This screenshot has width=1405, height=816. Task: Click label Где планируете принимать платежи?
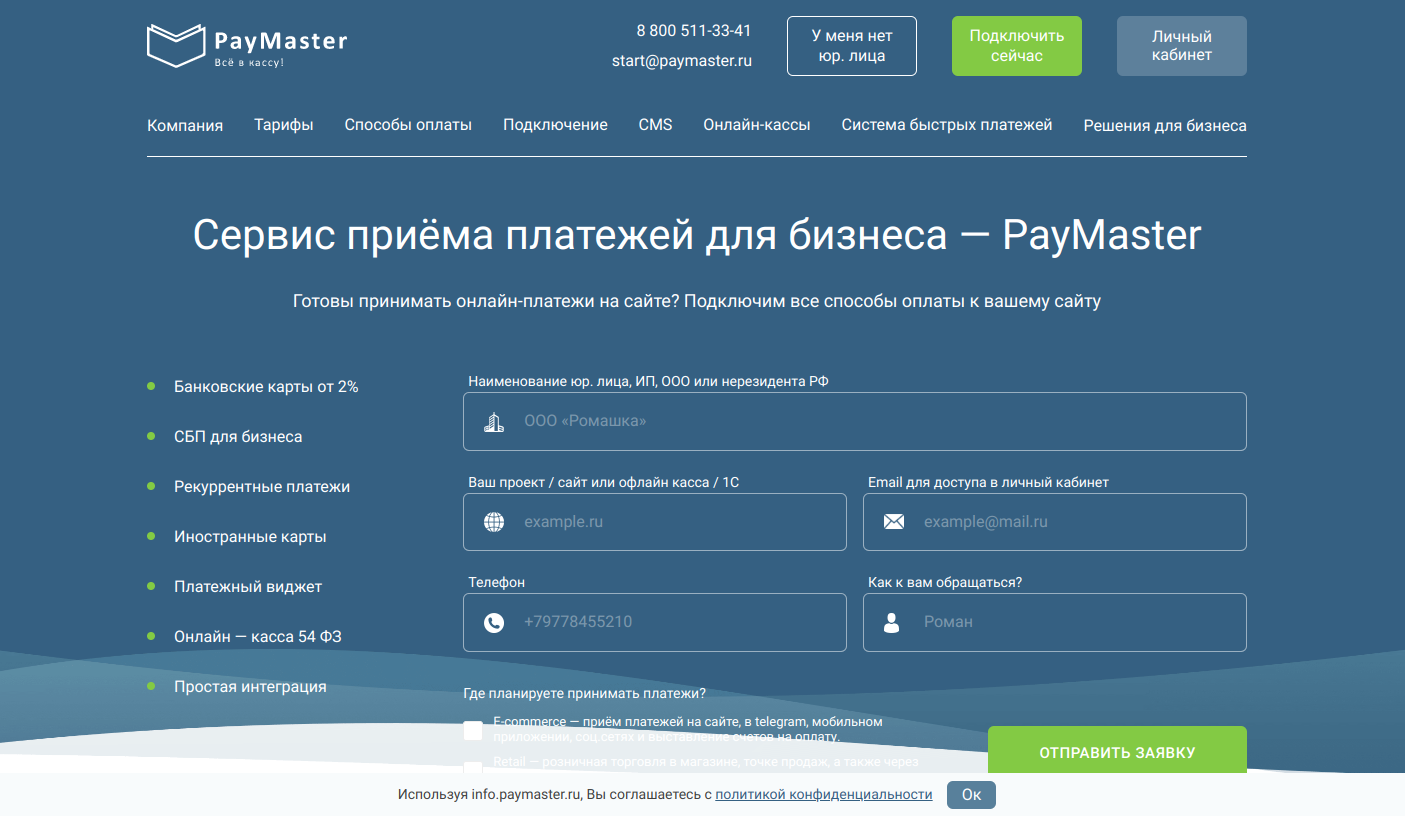tap(585, 693)
